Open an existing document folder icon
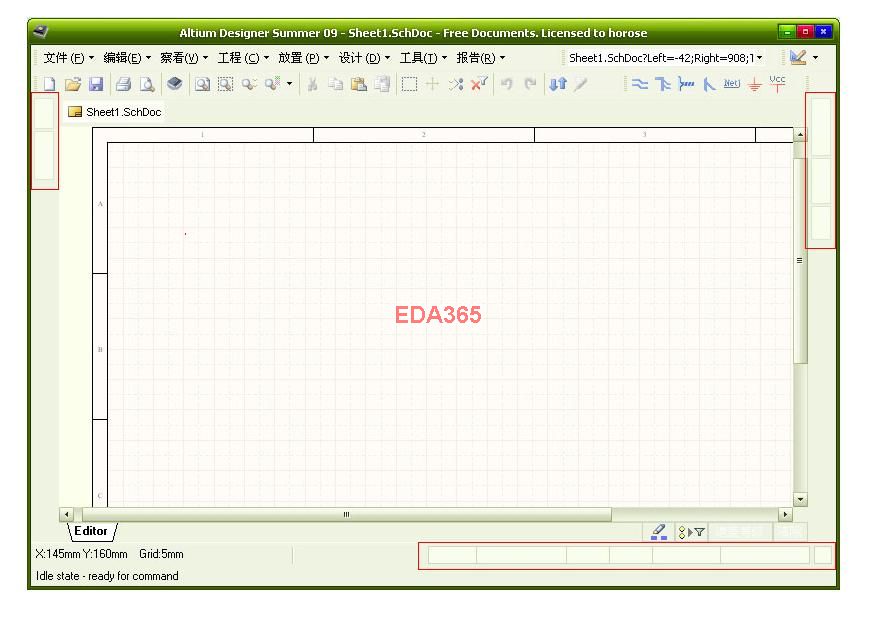 click(x=73, y=84)
